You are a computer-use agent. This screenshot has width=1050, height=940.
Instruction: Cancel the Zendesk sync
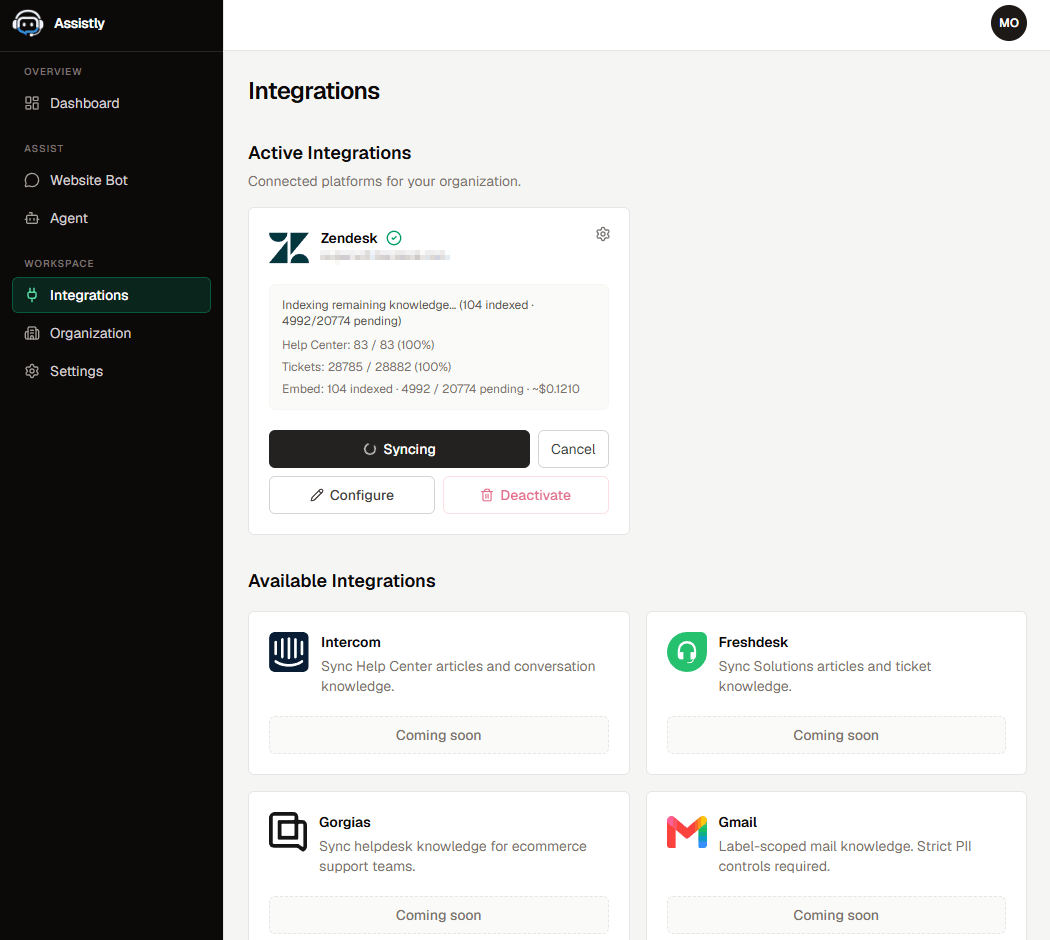[573, 449]
